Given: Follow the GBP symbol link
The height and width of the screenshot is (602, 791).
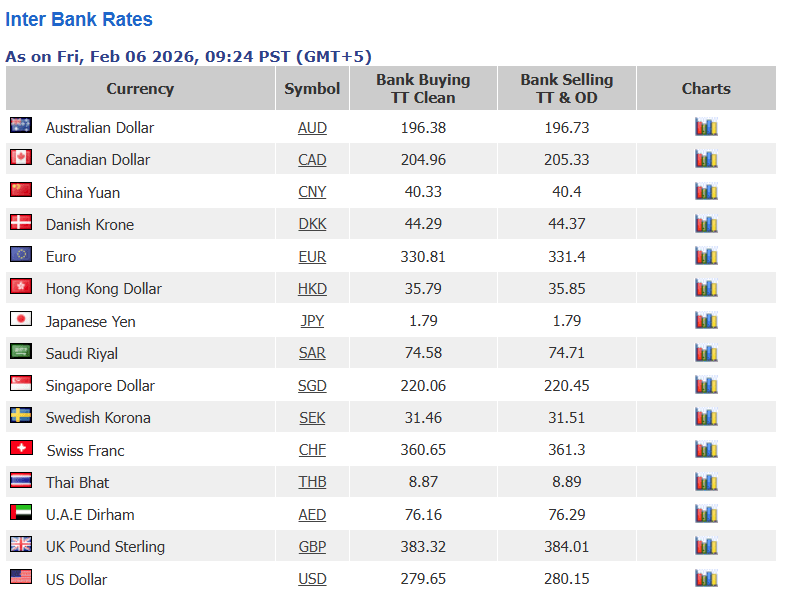Looking at the screenshot, I should (x=312, y=546).
